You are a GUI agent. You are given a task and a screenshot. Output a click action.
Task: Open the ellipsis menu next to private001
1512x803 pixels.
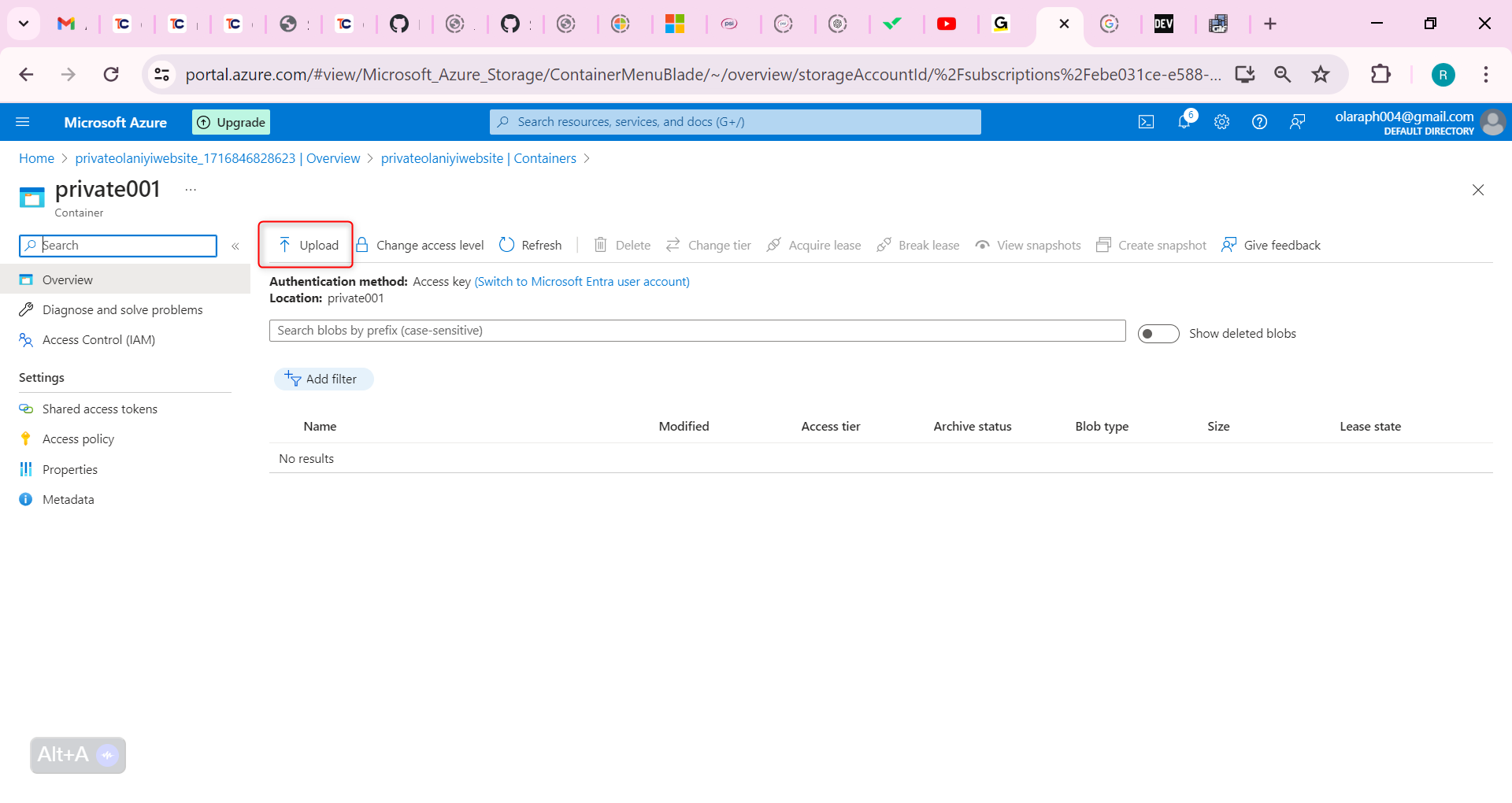pos(190,189)
